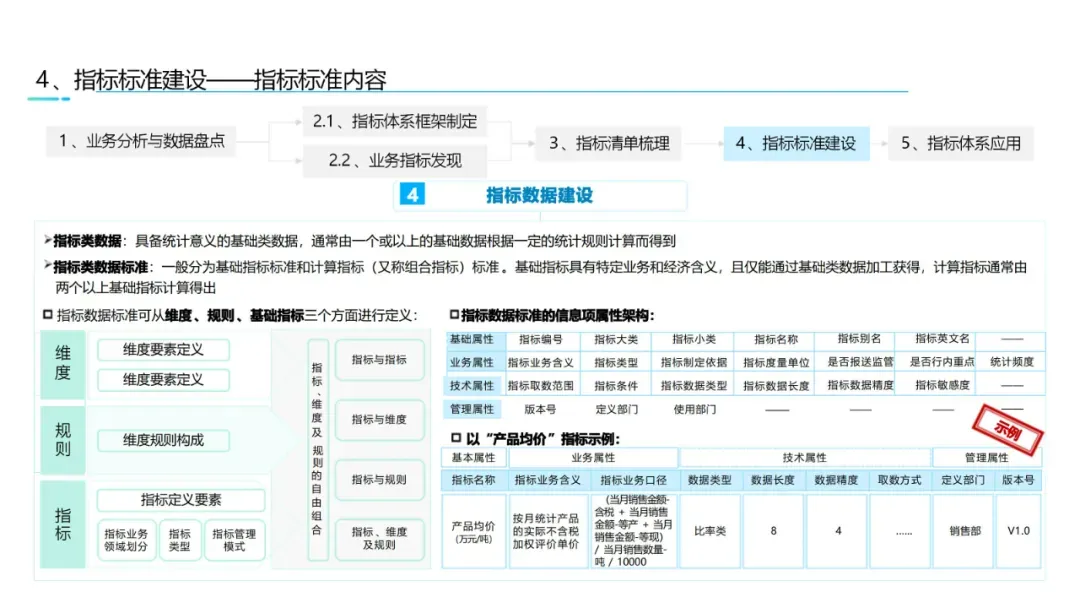The image size is (1080, 608).
Task: Select step '5、指标体系应用'
Action: pyautogui.click(x=961, y=143)
